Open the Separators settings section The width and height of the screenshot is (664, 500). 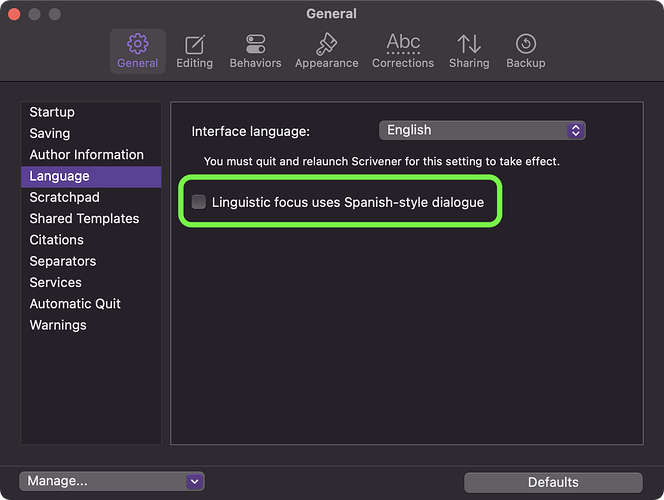[63, 261]
